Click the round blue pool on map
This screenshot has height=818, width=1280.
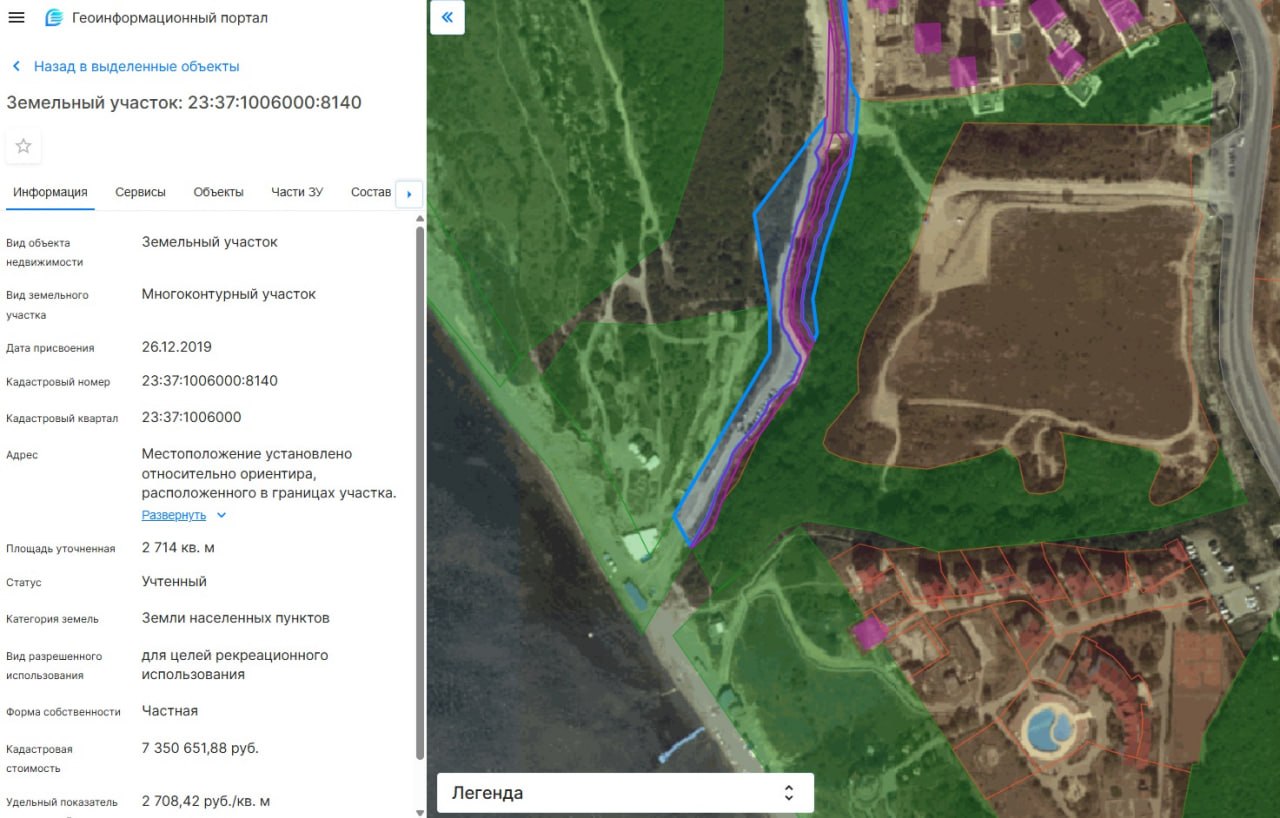click(1048, 727)
